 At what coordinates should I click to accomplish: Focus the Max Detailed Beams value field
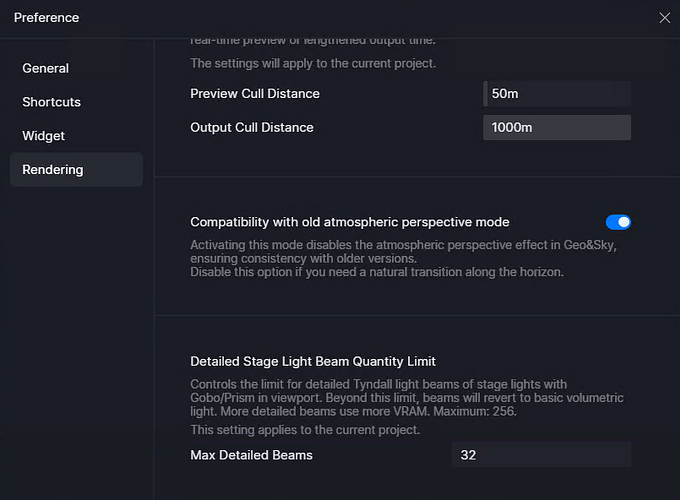click(541, 455)
